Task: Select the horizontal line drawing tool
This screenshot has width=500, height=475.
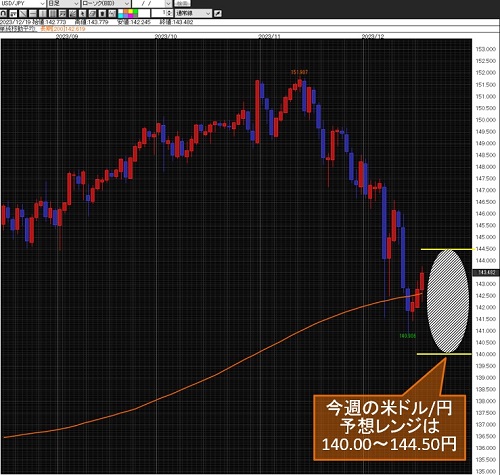Action: (x=33, y=13)
